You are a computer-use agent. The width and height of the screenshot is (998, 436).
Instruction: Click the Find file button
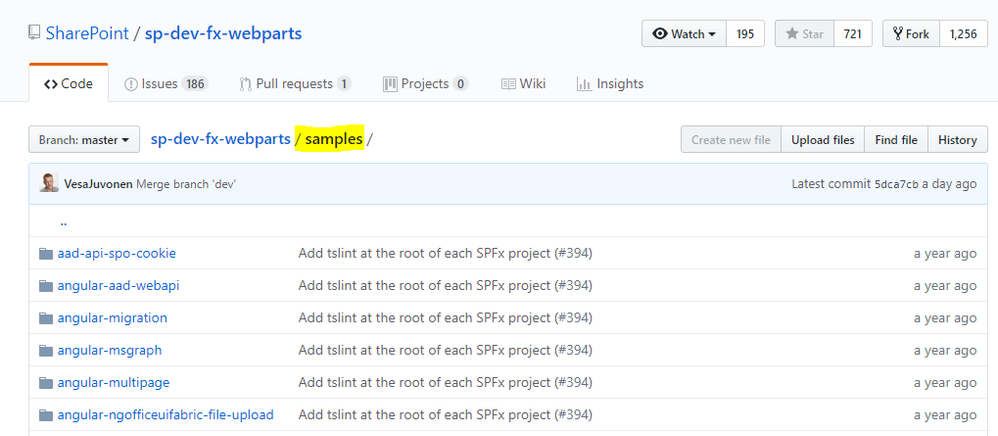(896, 140)
